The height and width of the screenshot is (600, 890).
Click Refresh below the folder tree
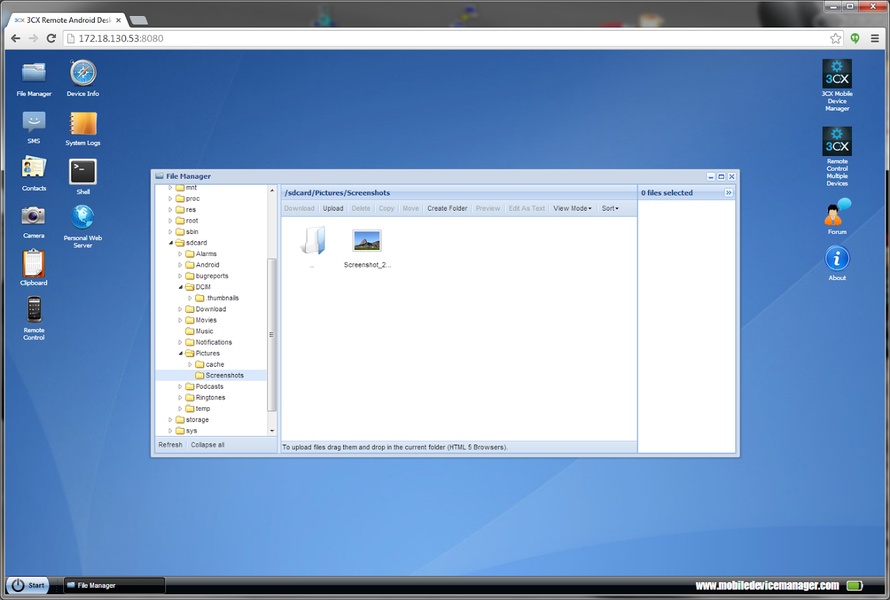[x=170, y=445]
